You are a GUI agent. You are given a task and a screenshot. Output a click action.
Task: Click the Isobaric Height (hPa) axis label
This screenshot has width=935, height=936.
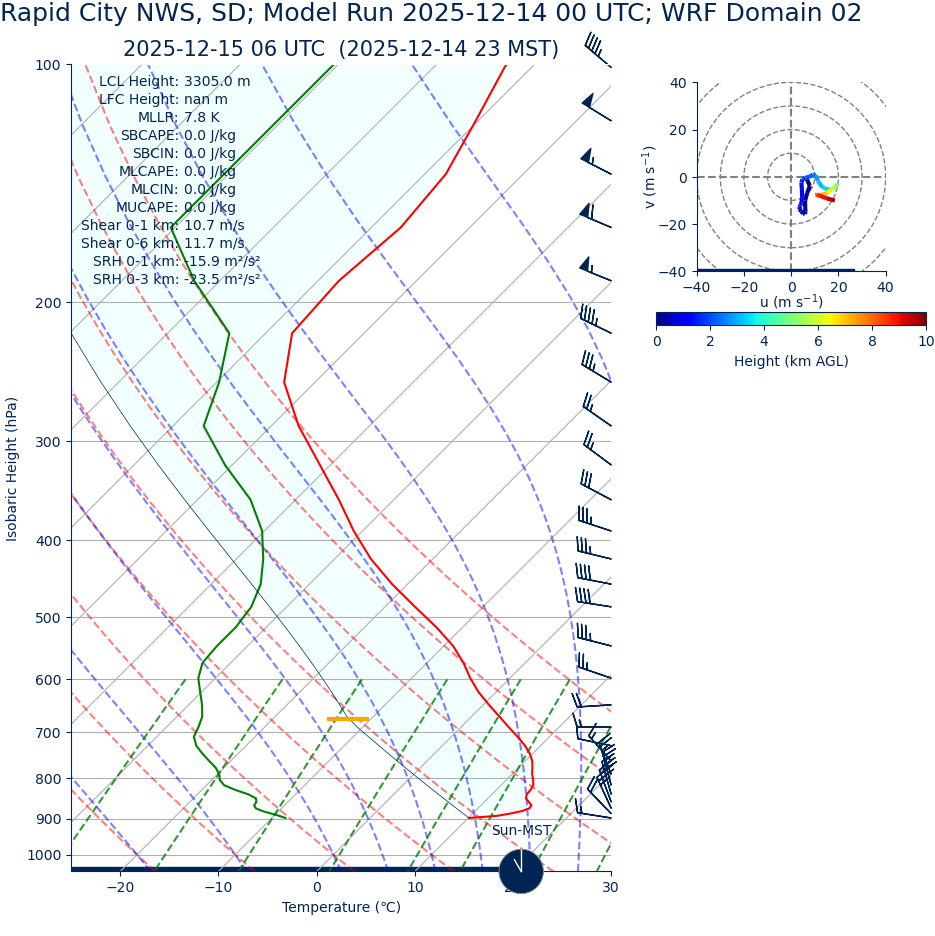(12, 469)
